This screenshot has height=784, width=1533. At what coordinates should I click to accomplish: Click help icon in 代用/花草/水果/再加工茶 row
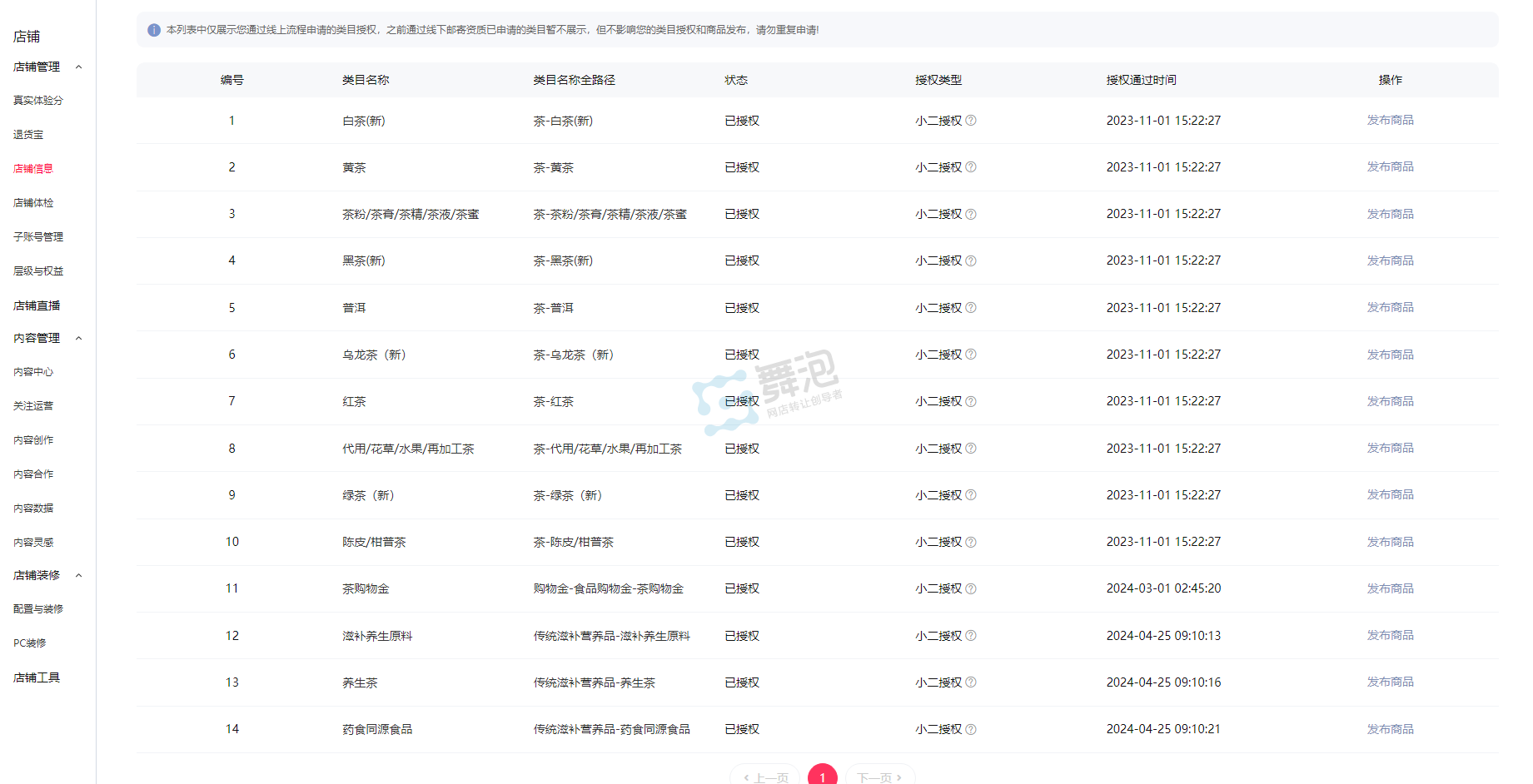971,449
